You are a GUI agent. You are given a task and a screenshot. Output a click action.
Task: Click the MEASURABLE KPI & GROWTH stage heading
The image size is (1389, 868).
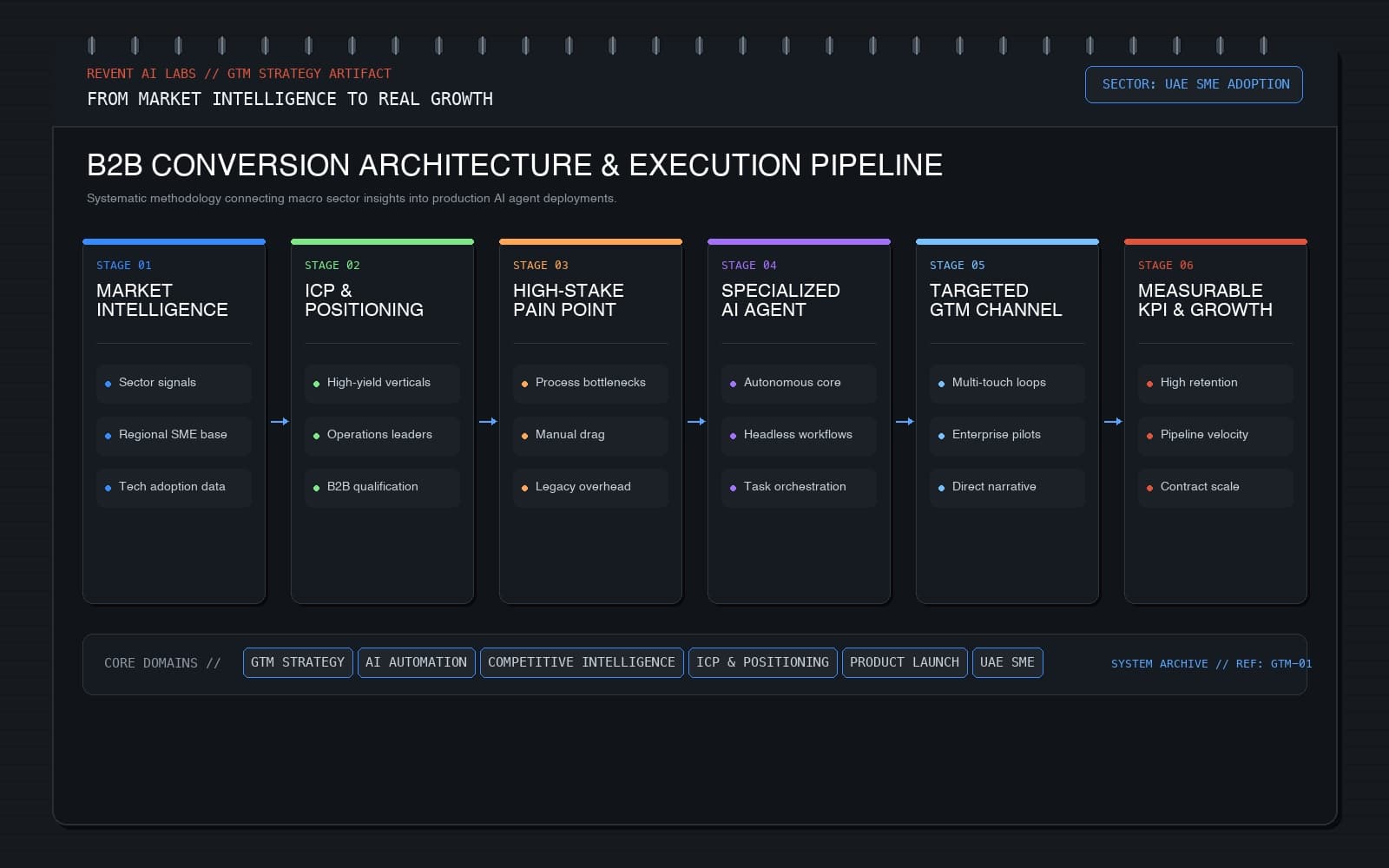click(x=1205, y=300)
